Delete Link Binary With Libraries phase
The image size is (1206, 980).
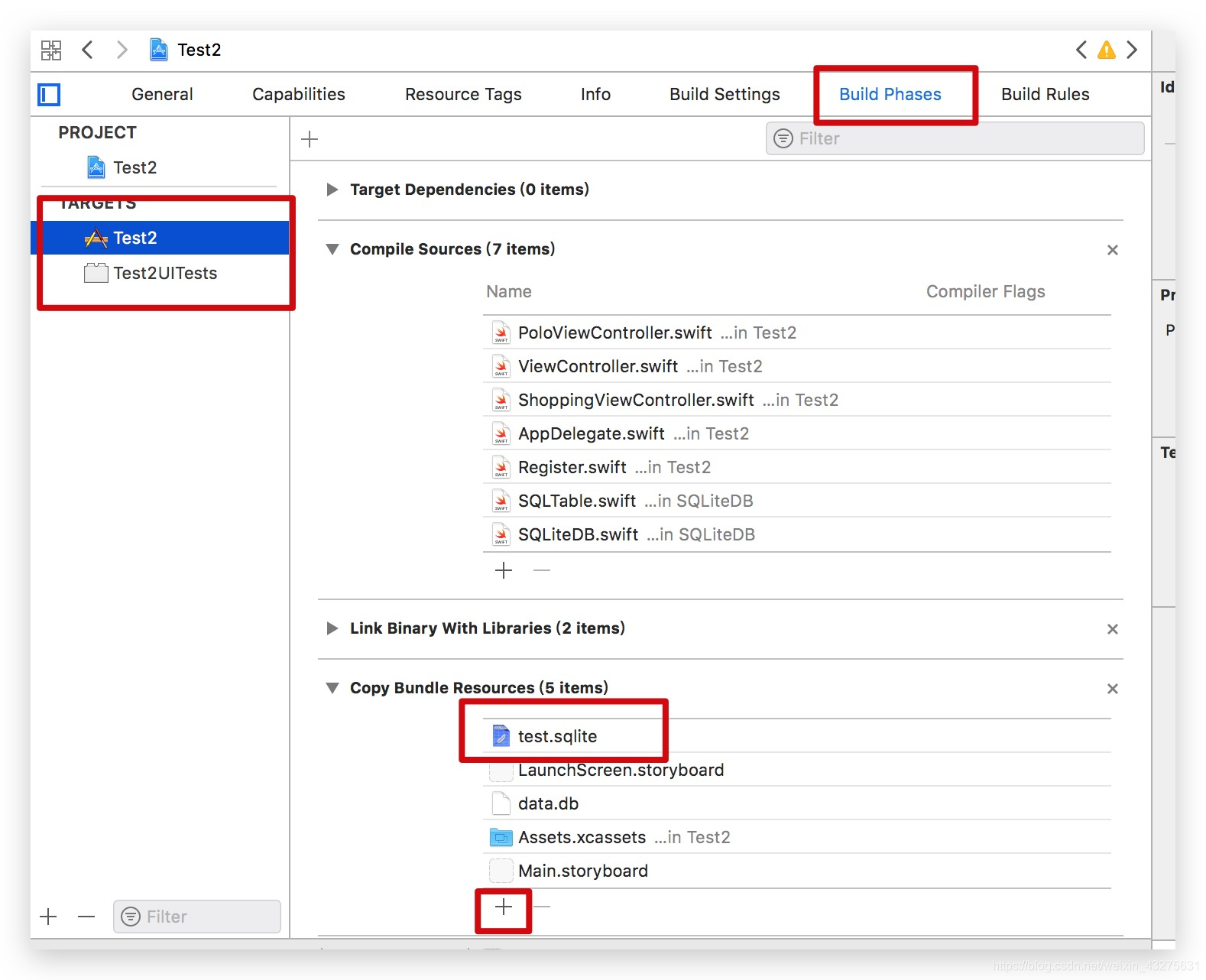click(x=1113, y=629)
